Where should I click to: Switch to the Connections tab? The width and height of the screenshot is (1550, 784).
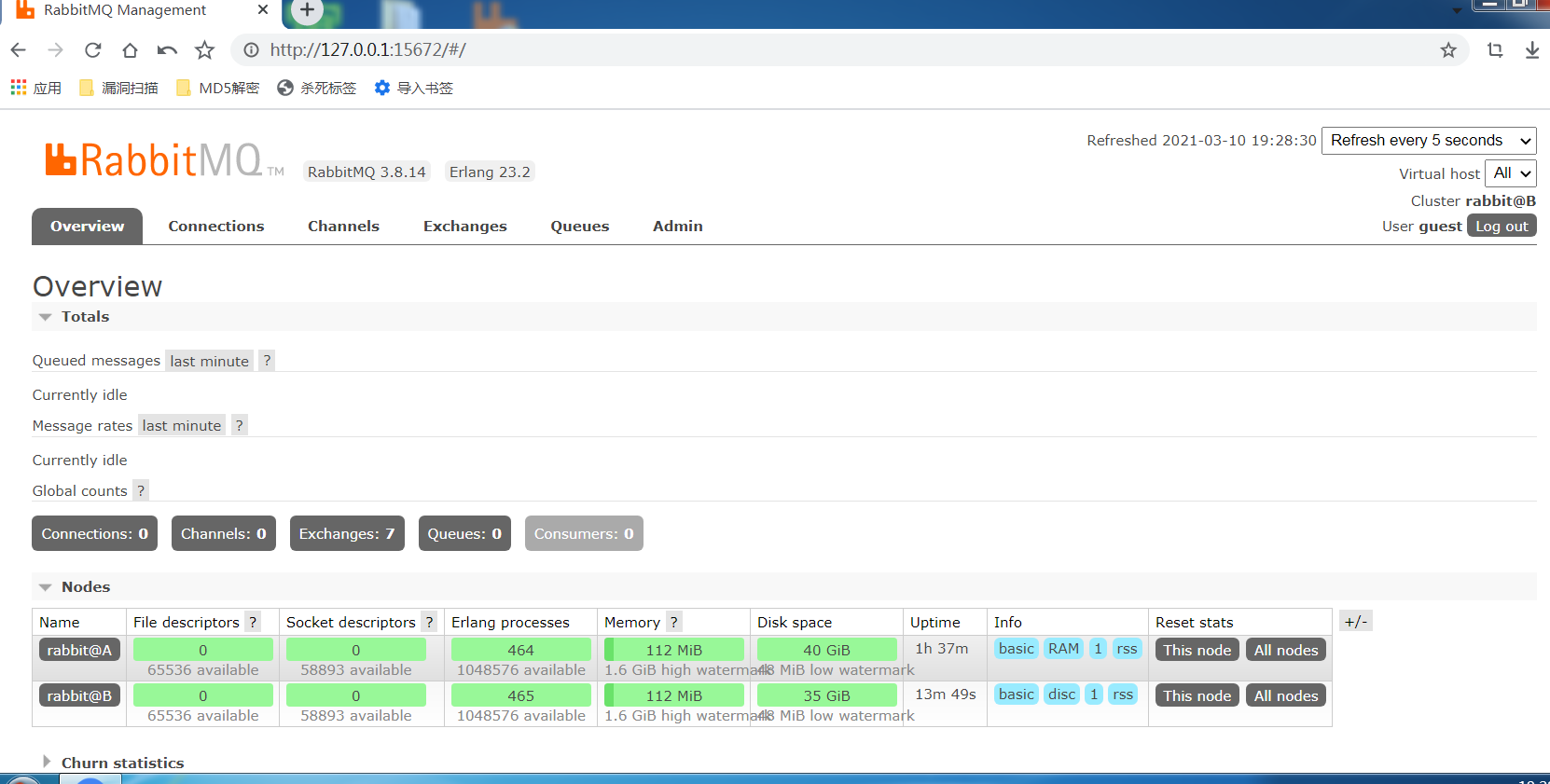(x=216, y=227)
